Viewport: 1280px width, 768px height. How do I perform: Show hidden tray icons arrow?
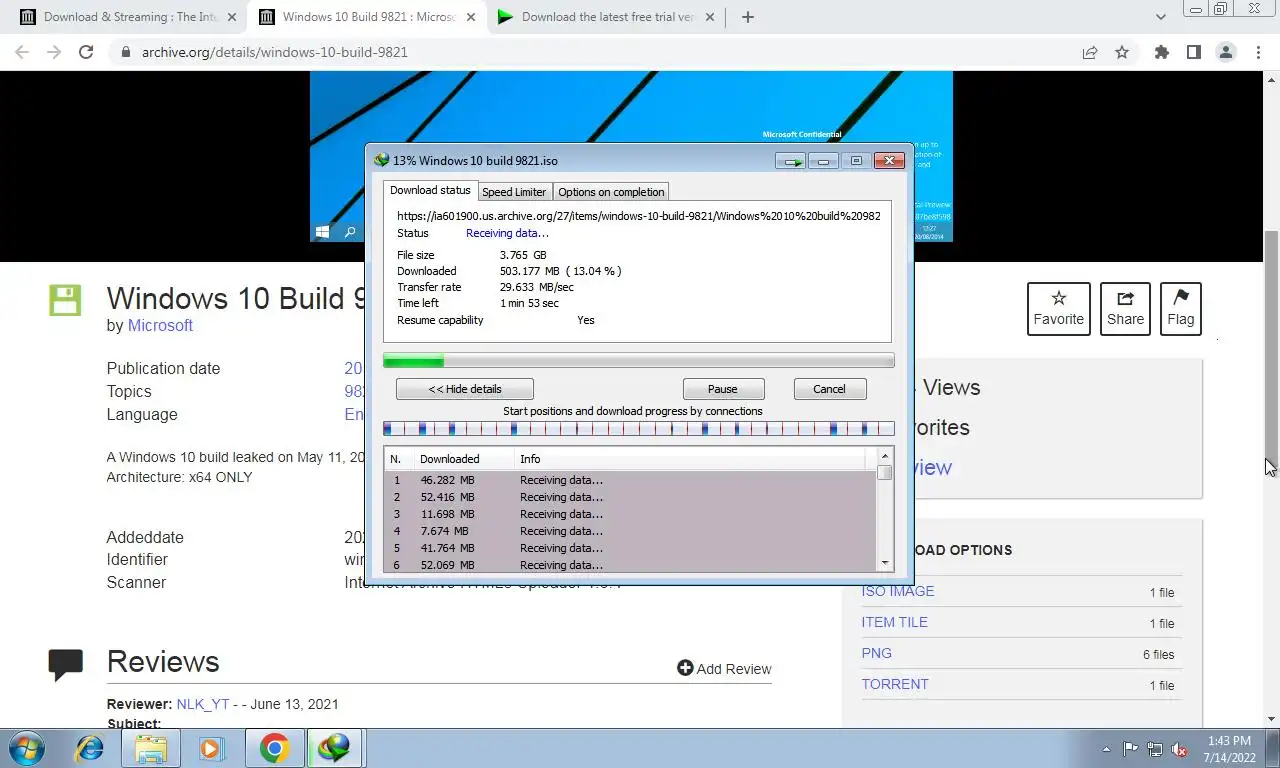[x=1106, y=749]
